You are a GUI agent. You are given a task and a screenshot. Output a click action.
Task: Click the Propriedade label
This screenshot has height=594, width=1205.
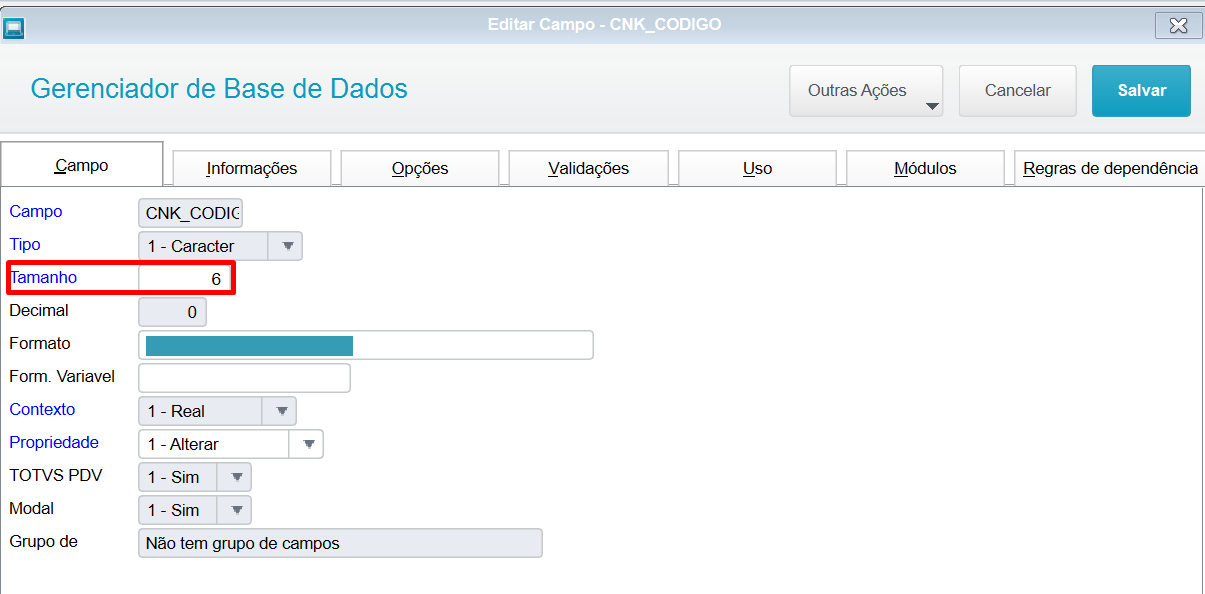tap(54, 442)
